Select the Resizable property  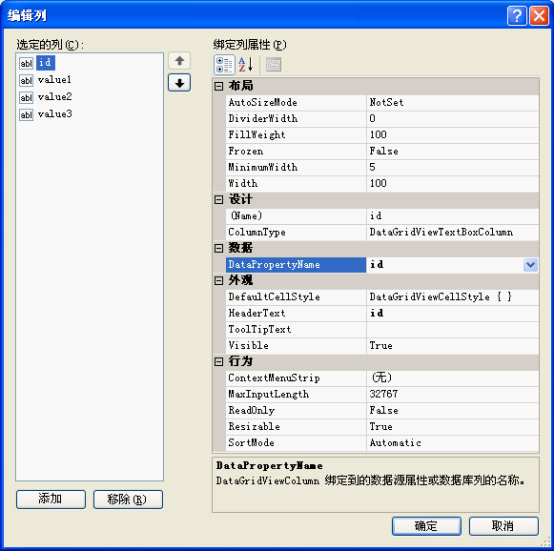click(x=296, y=427)
